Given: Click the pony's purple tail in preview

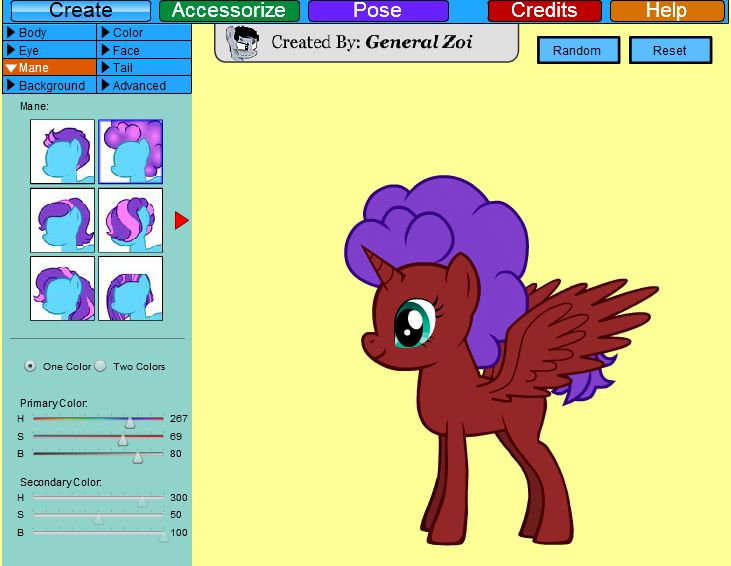Looking at the screenshot, I should point(588,380).
